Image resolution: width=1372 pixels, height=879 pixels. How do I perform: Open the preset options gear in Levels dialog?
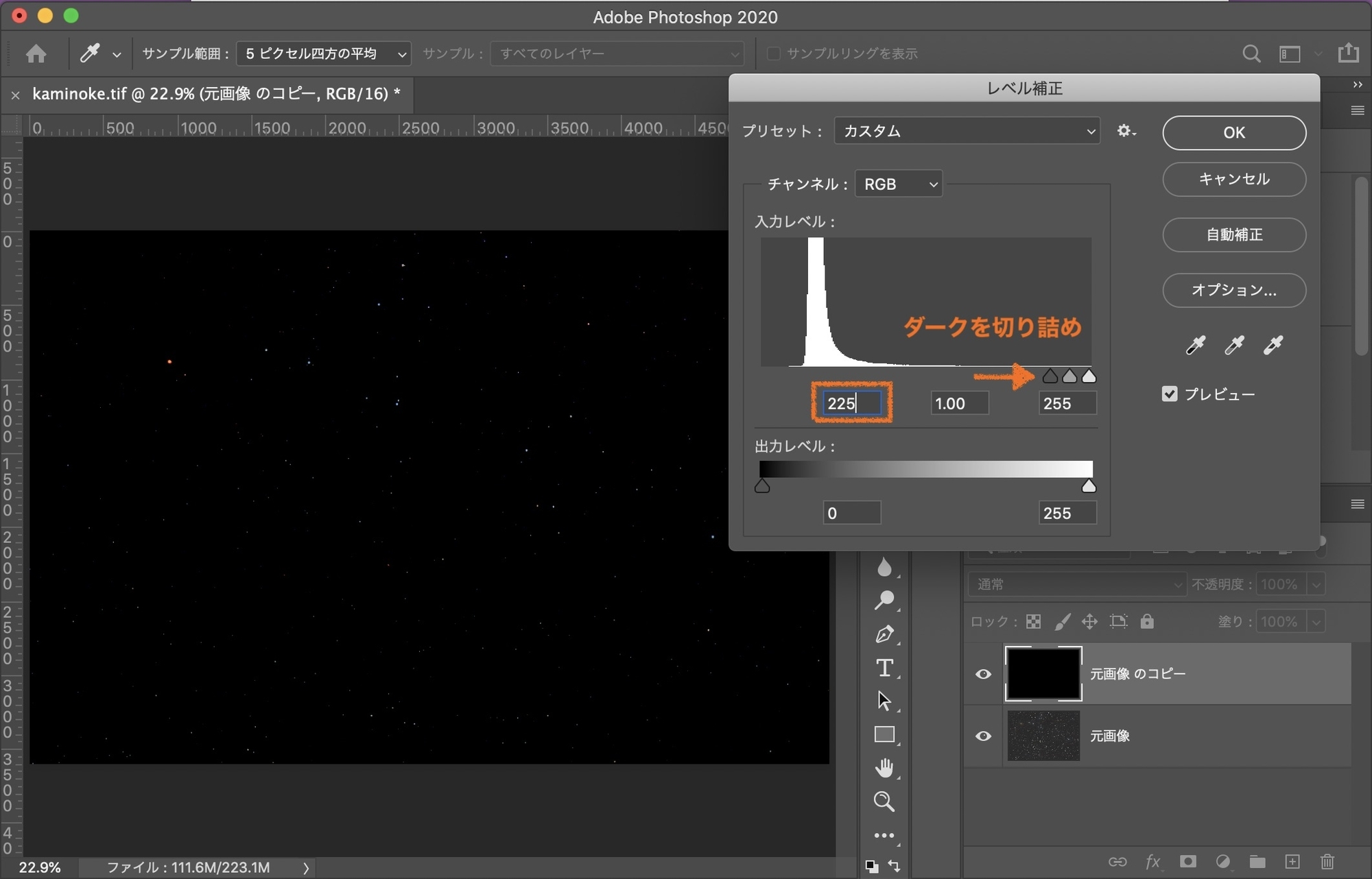tap(1126, 130)
